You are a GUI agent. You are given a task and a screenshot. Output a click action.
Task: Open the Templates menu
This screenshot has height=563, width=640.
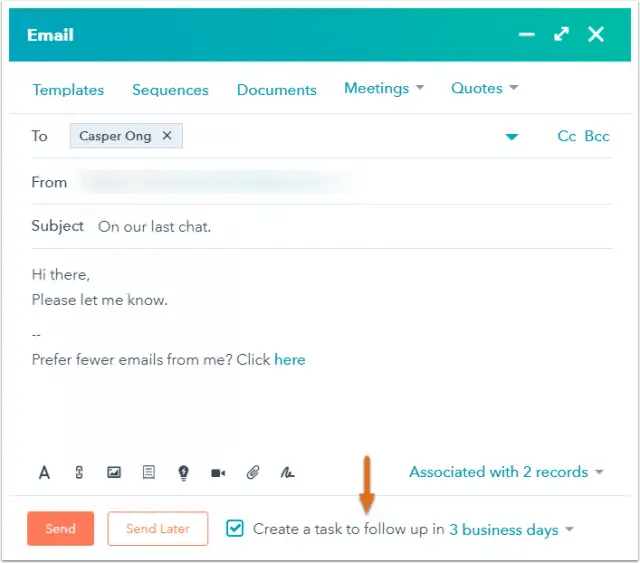(68, 90)
